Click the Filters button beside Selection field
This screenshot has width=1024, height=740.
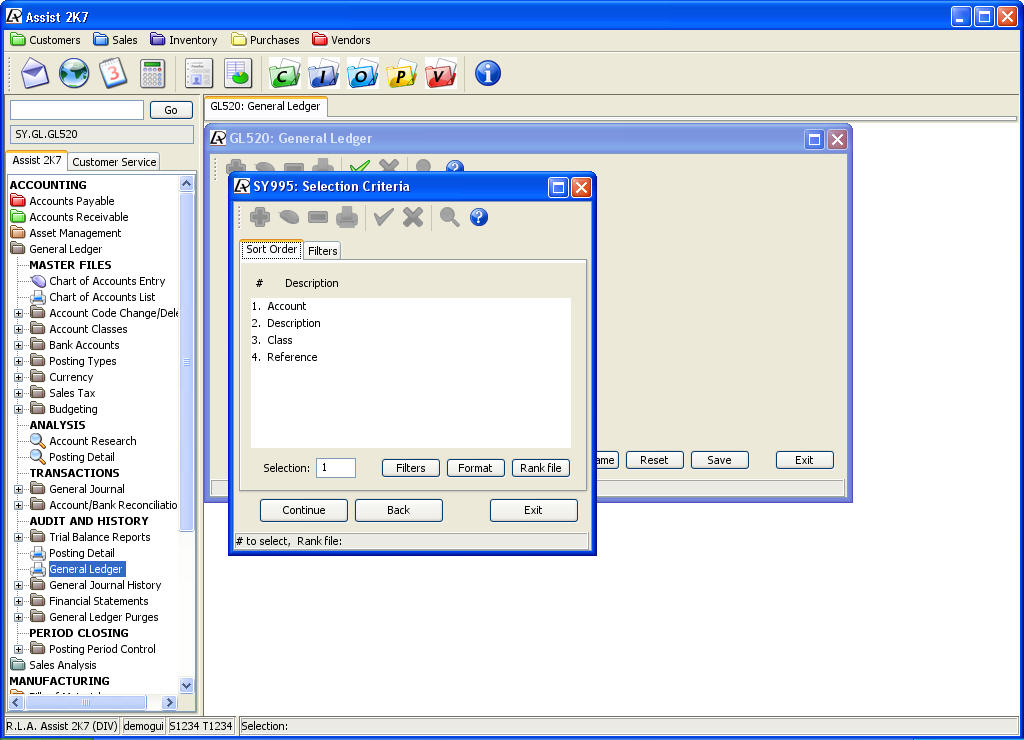click(x=411, y=468)
